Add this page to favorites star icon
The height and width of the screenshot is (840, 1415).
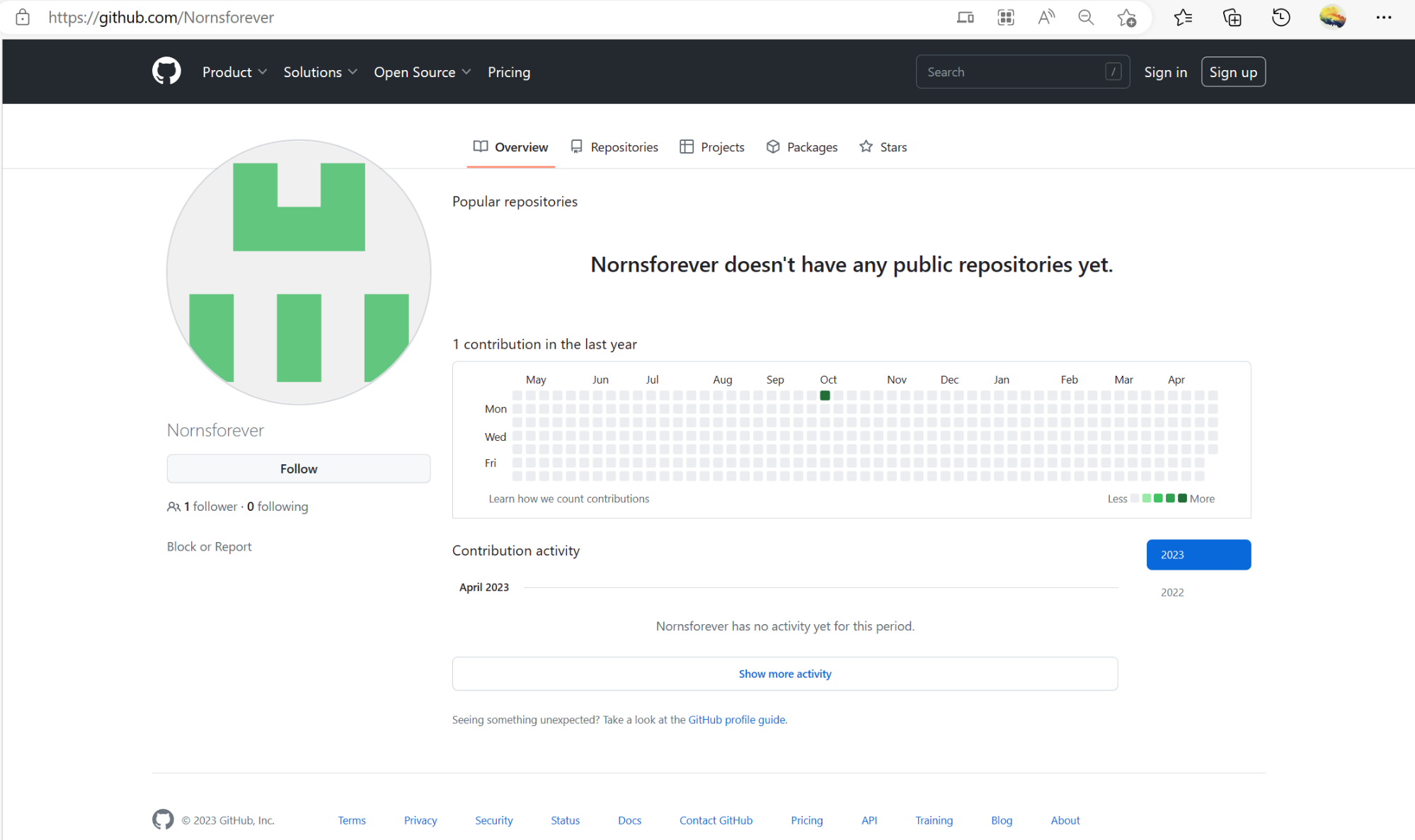[x=1126, y=17]
